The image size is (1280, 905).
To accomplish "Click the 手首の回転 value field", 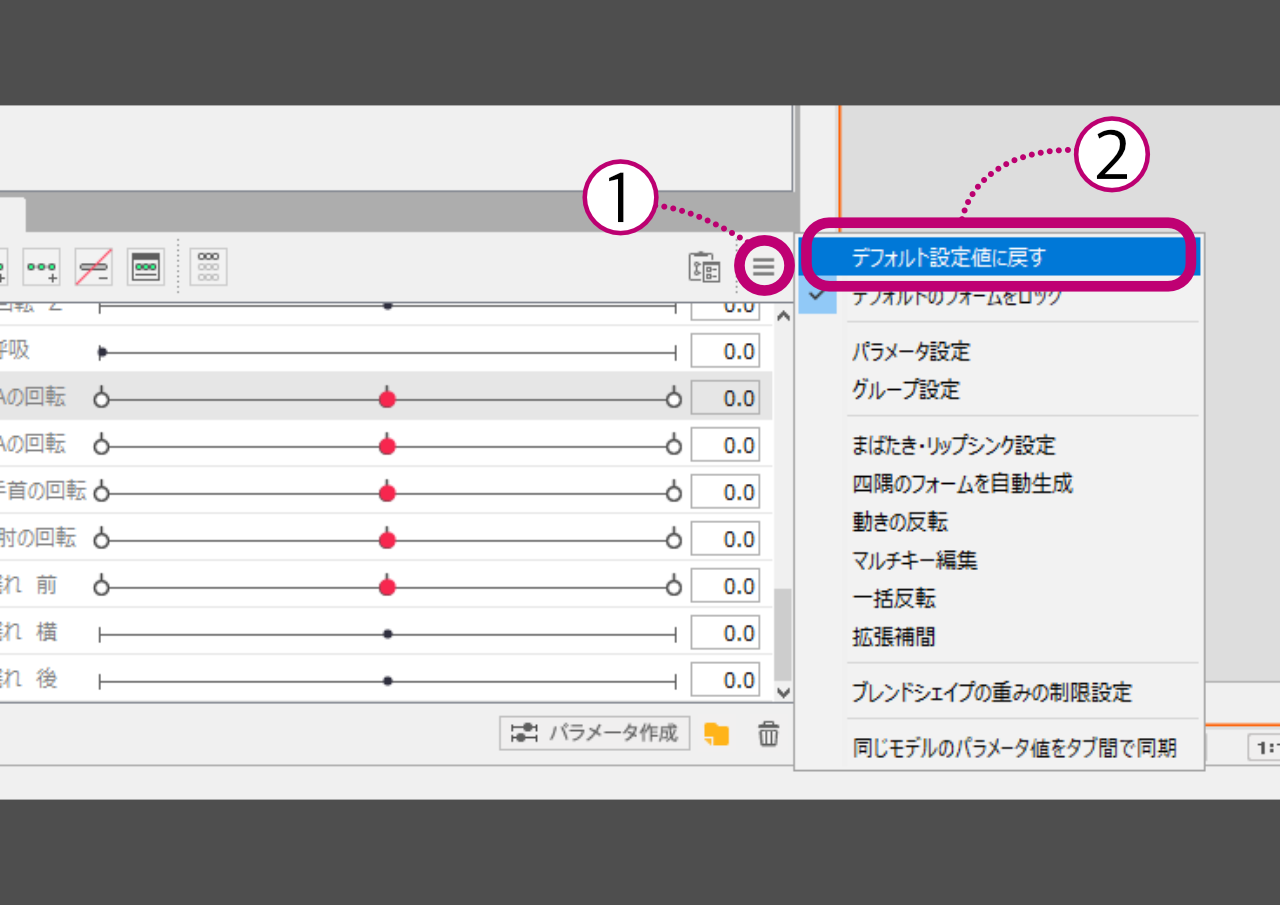I will (725, 493).
